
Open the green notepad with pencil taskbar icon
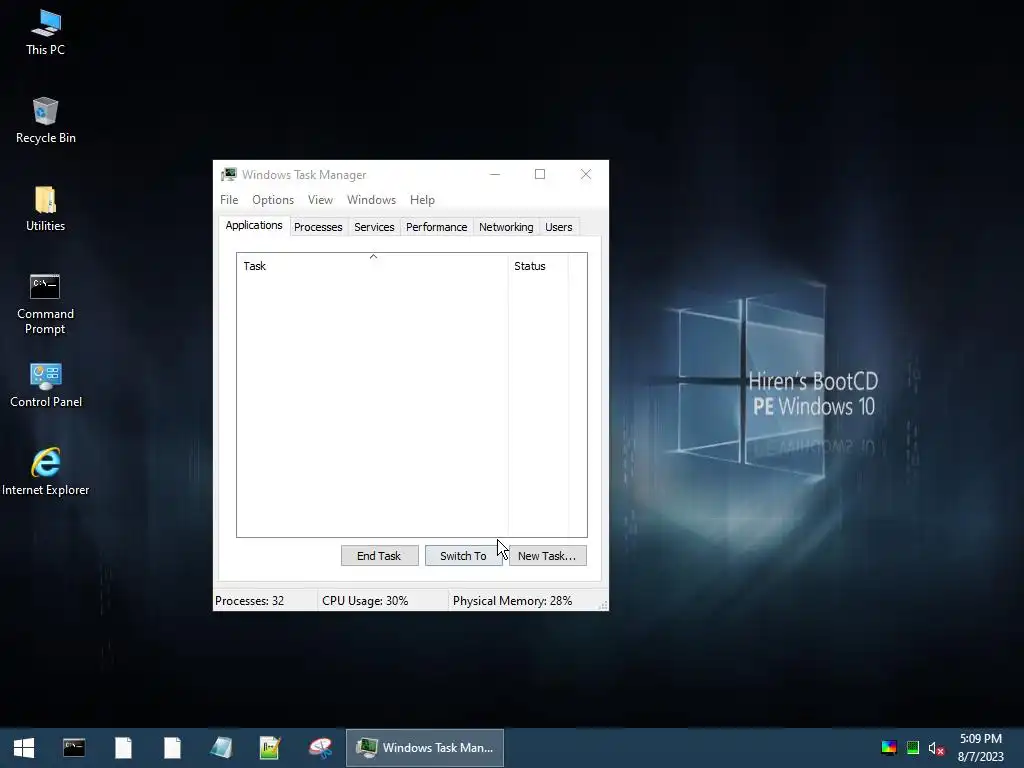pyautogui.click(x=270, y=748)
